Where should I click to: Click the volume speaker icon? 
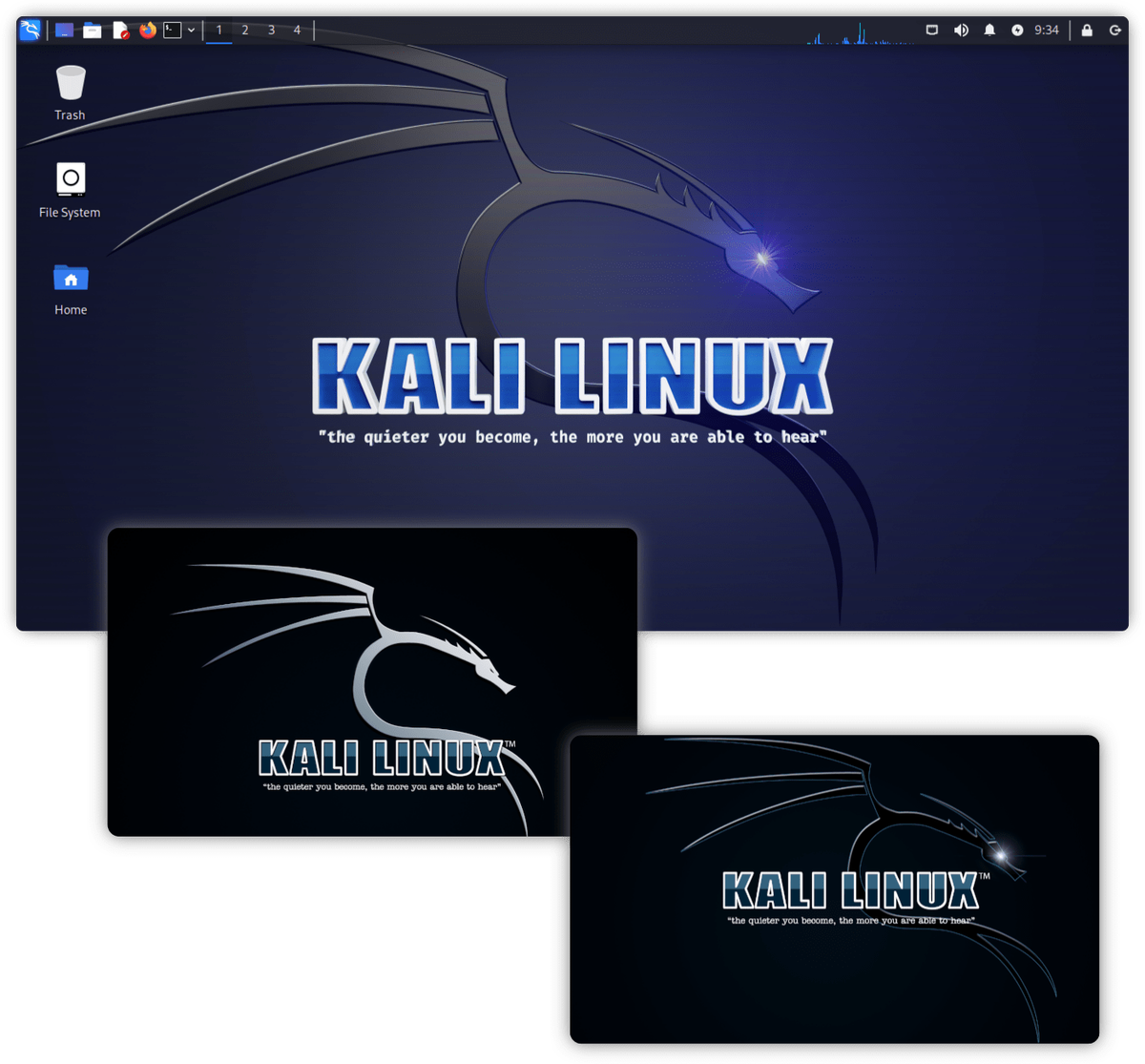click(961, 30)
